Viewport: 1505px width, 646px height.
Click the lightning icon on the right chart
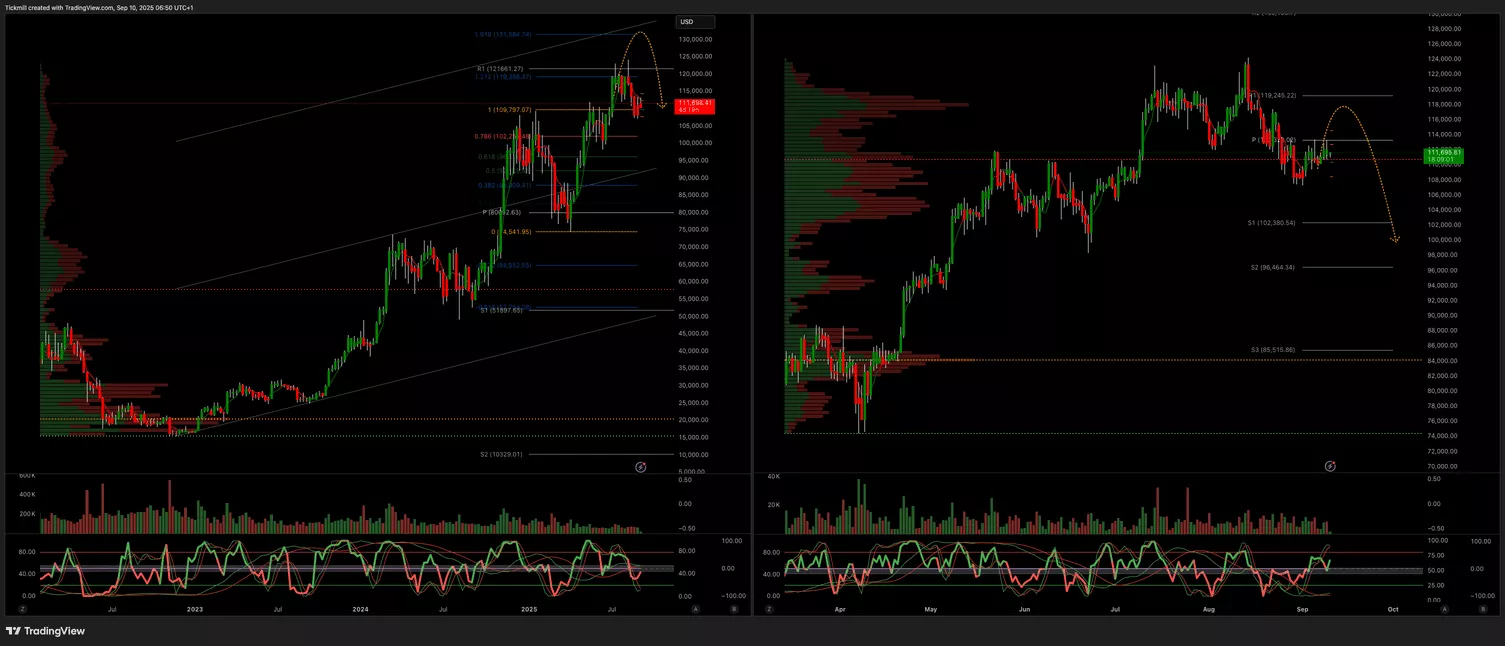tap(1330, 466)
